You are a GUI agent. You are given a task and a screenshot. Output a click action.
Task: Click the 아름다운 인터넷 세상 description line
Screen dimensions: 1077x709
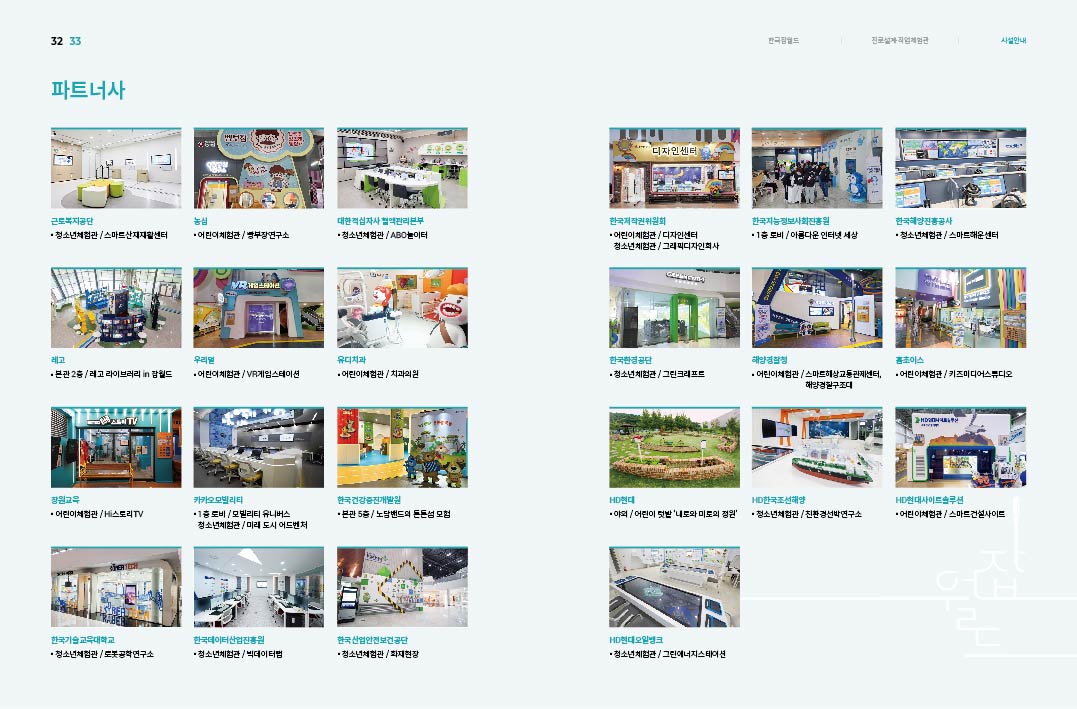pyautogui.click(x=805, y=235)
